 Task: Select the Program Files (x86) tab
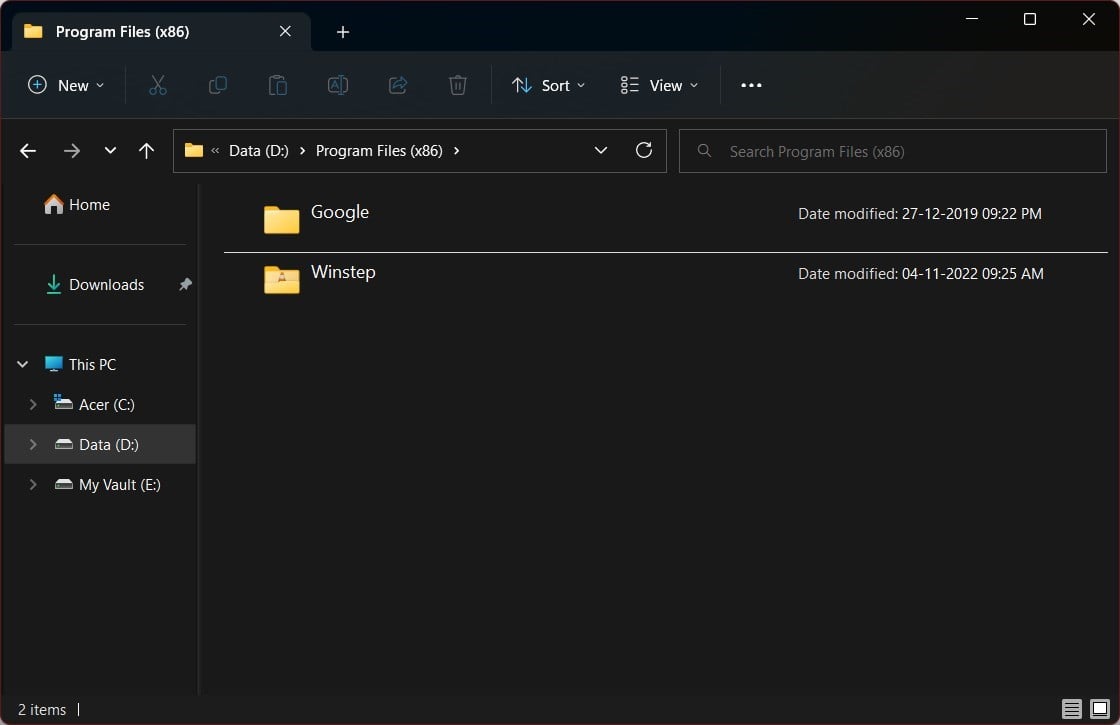pos(161,31)
